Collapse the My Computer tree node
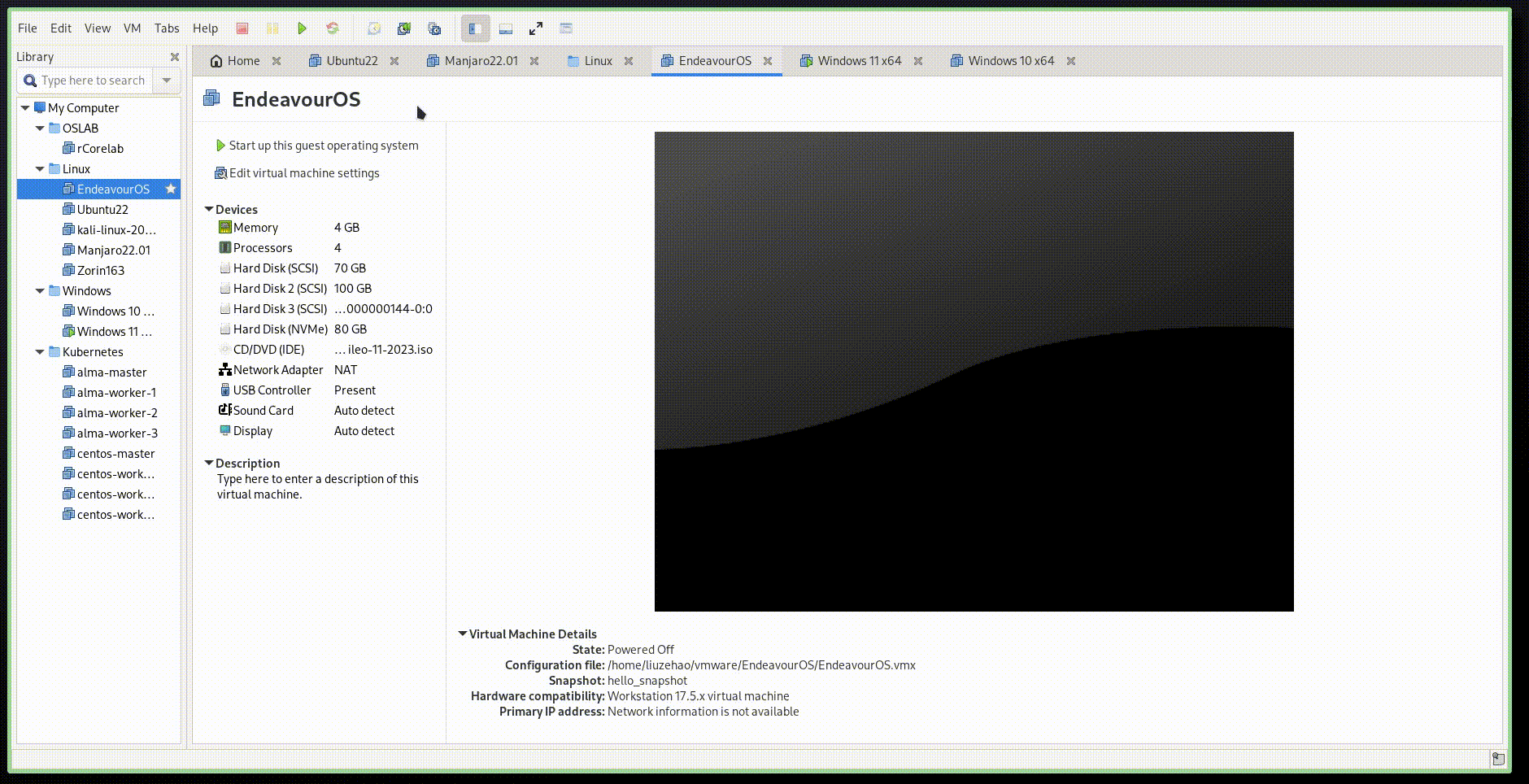 (x=25, y=107)
